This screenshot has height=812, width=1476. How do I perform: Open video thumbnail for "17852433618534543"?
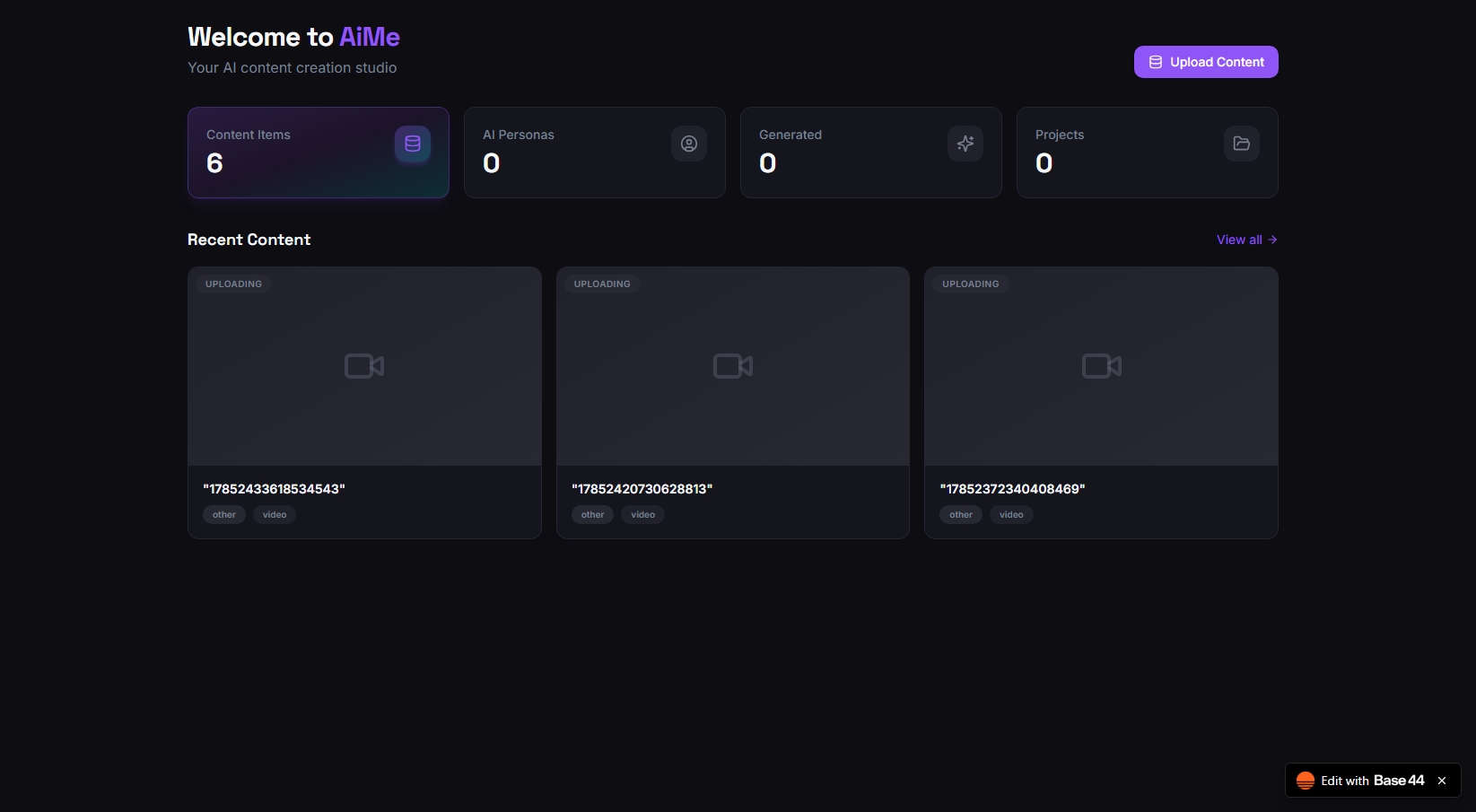(x=364, y=366)
